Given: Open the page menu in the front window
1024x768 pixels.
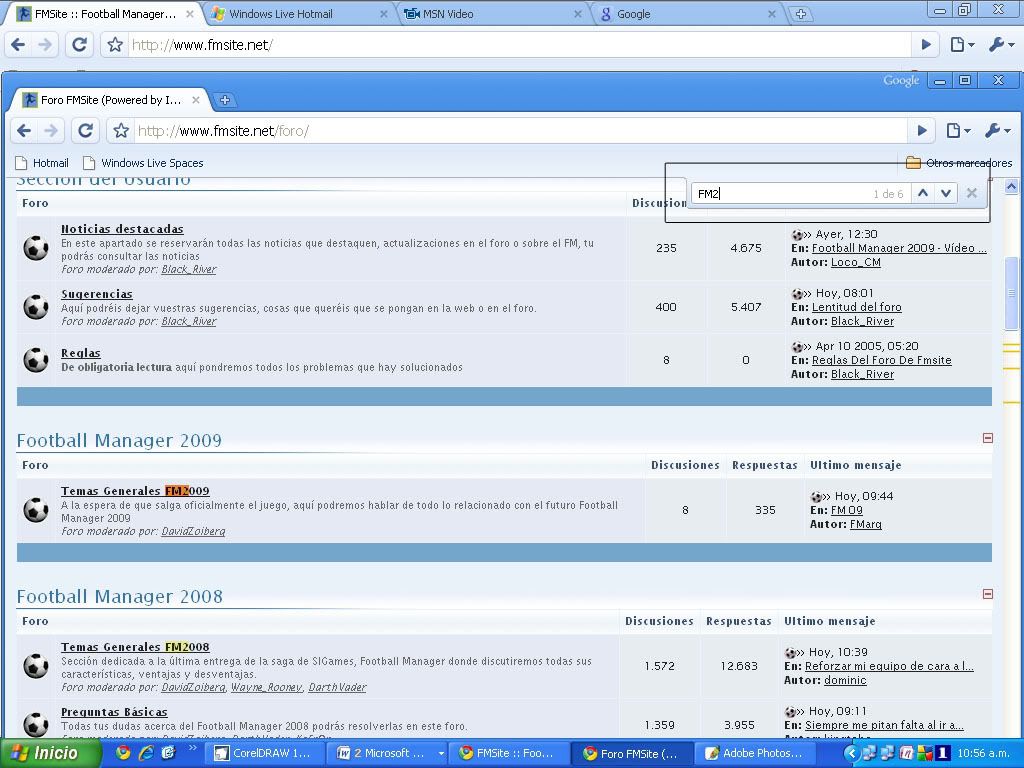Looking at the screenshot, I should (957, 131).
